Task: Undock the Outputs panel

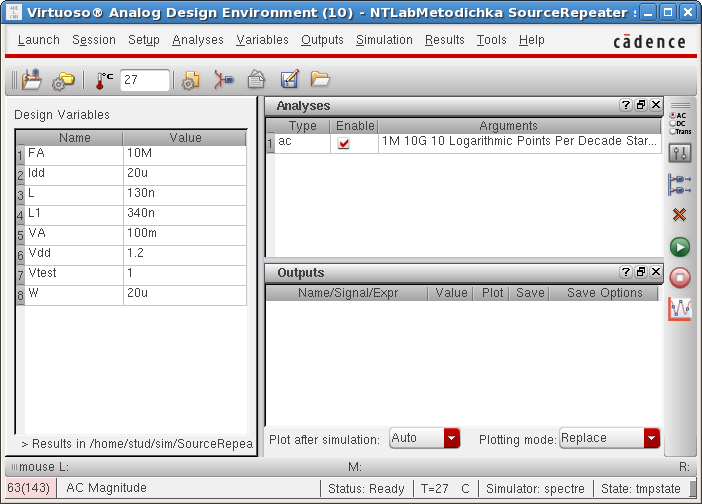Action: coord(641,272)
